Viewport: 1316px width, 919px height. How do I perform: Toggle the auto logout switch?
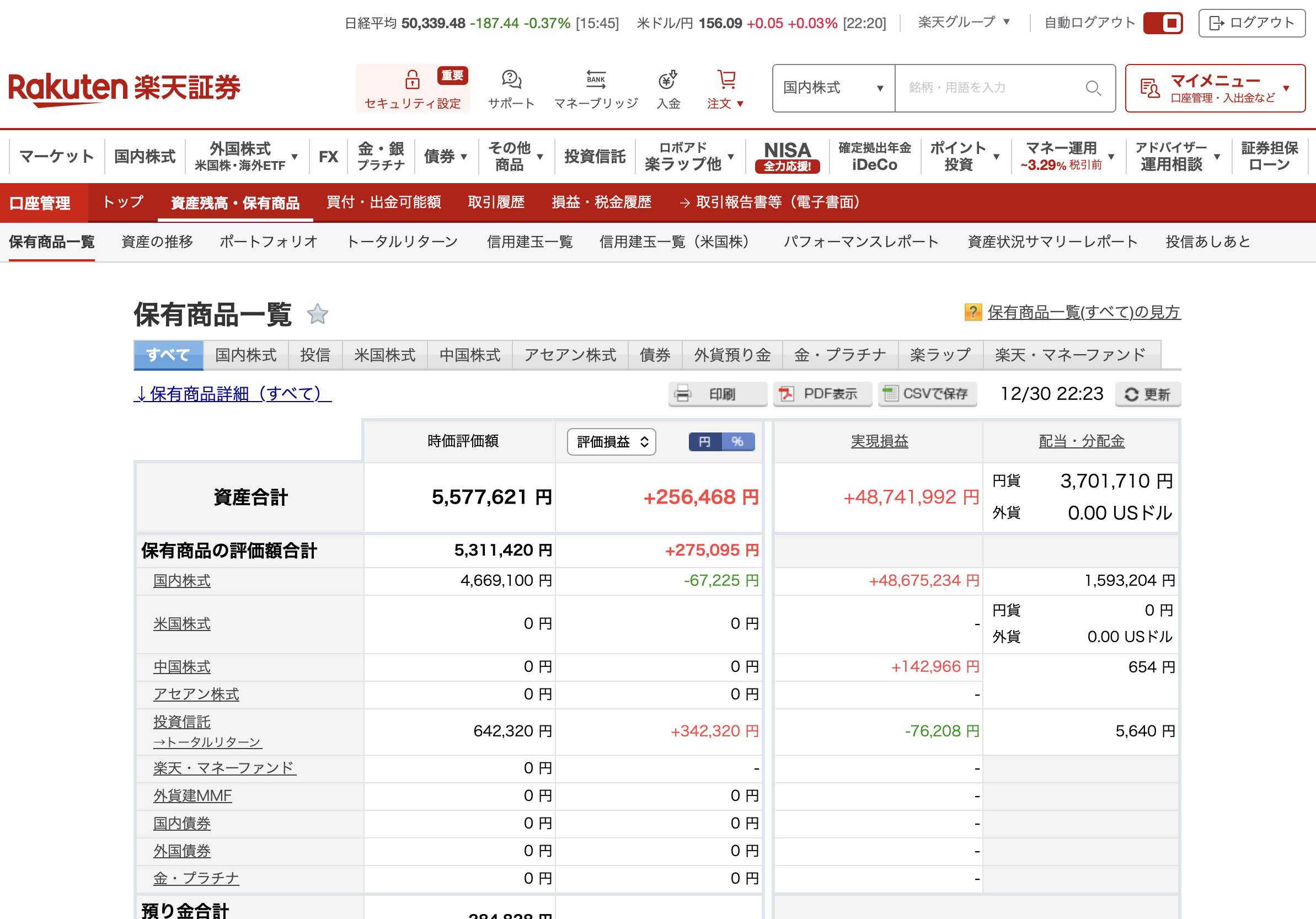point(1162,24)
